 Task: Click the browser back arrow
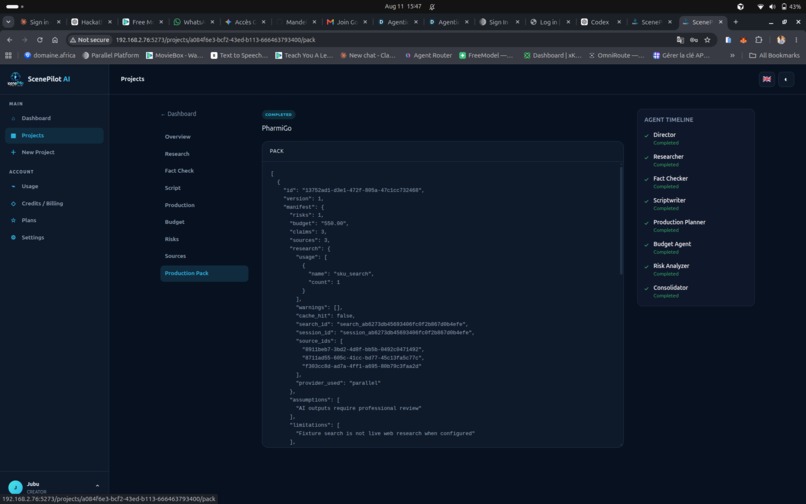10,40
